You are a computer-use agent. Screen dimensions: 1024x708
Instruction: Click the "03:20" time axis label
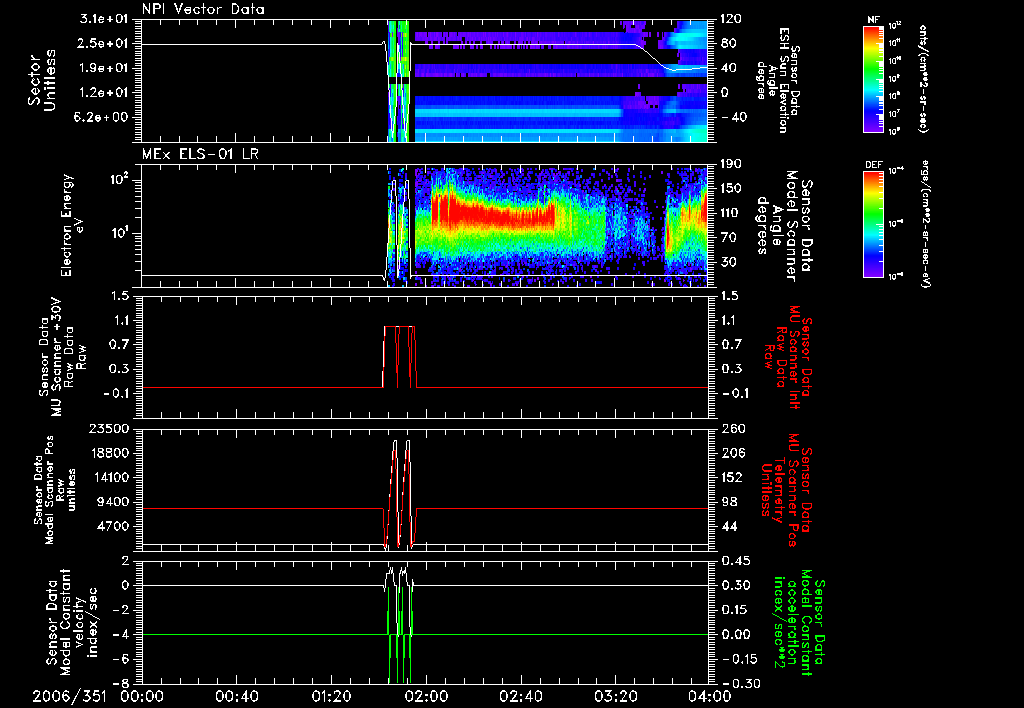615,696
